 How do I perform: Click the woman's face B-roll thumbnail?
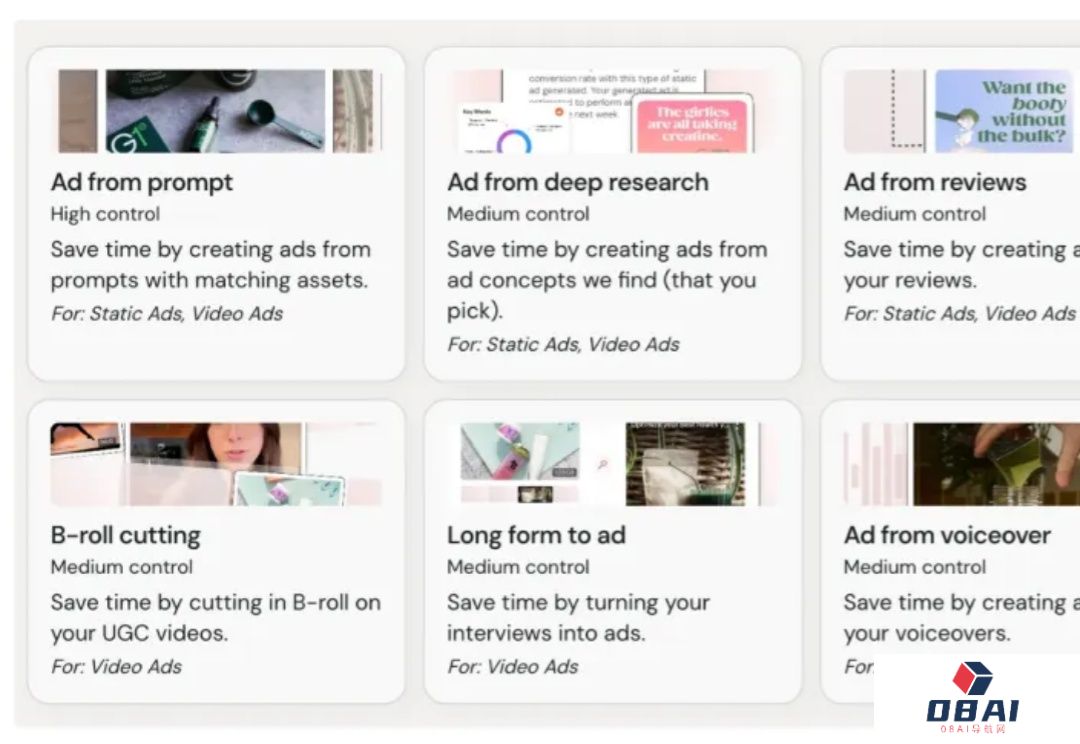[216, 464]
